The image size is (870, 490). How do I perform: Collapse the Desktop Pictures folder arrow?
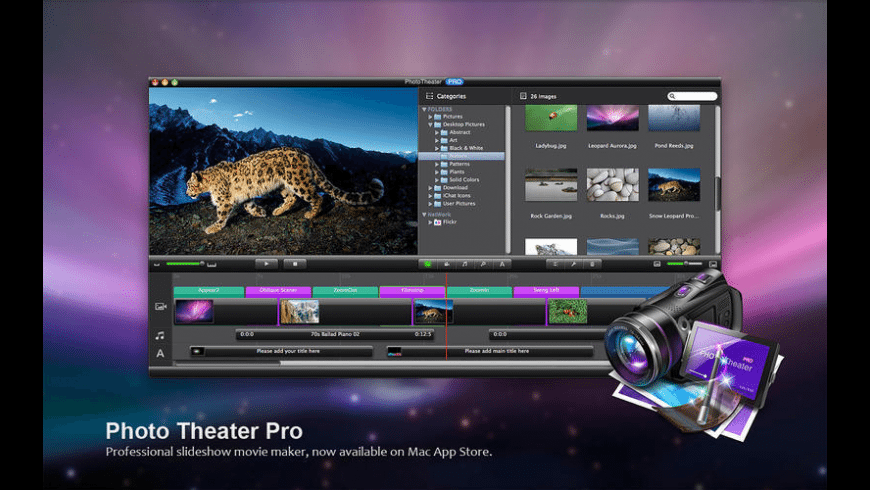[430, 125]
